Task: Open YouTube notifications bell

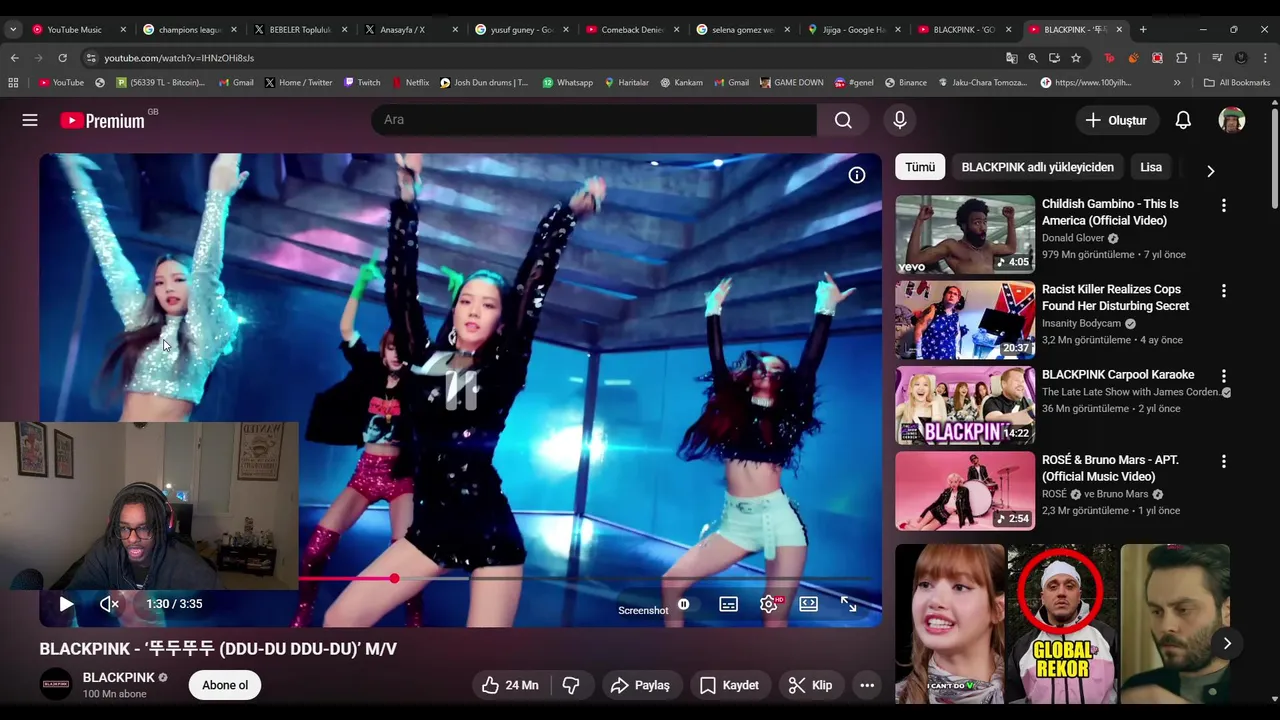Action: 1183,120
